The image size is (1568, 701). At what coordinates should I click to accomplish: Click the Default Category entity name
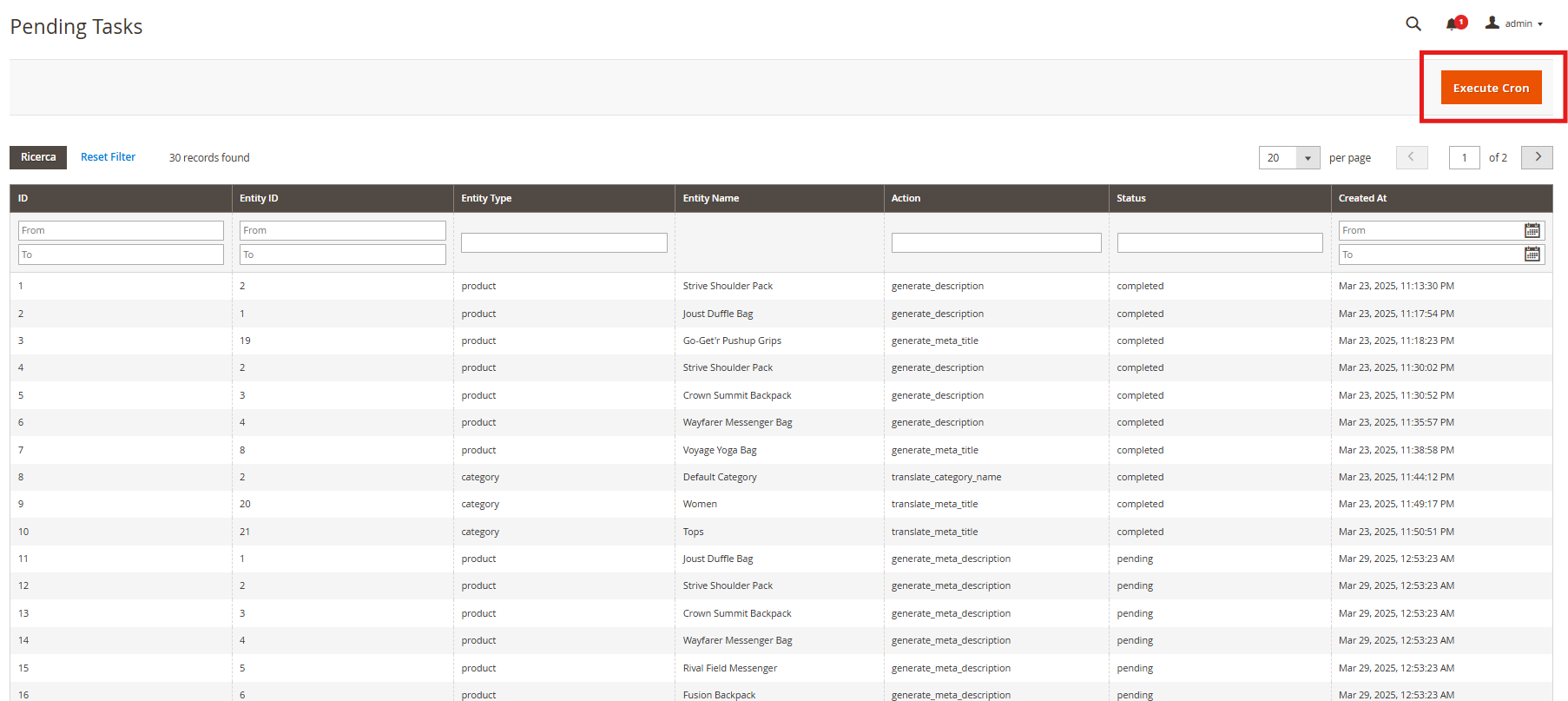(720, 477)
